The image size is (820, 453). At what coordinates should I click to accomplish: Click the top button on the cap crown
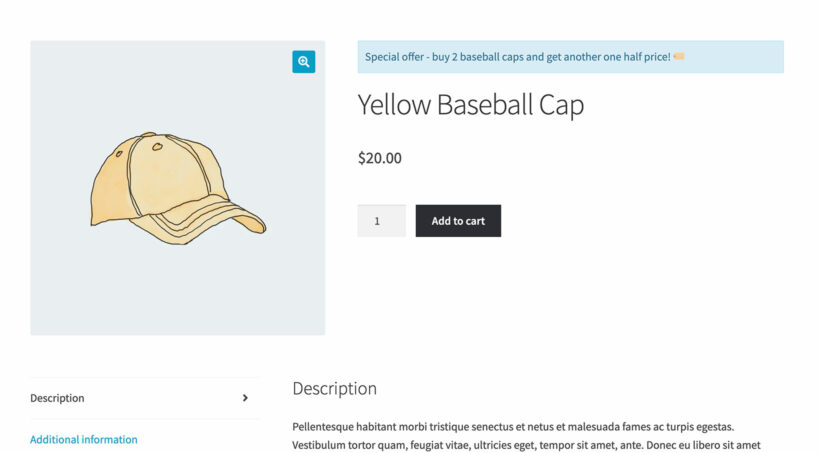[148, 135]
